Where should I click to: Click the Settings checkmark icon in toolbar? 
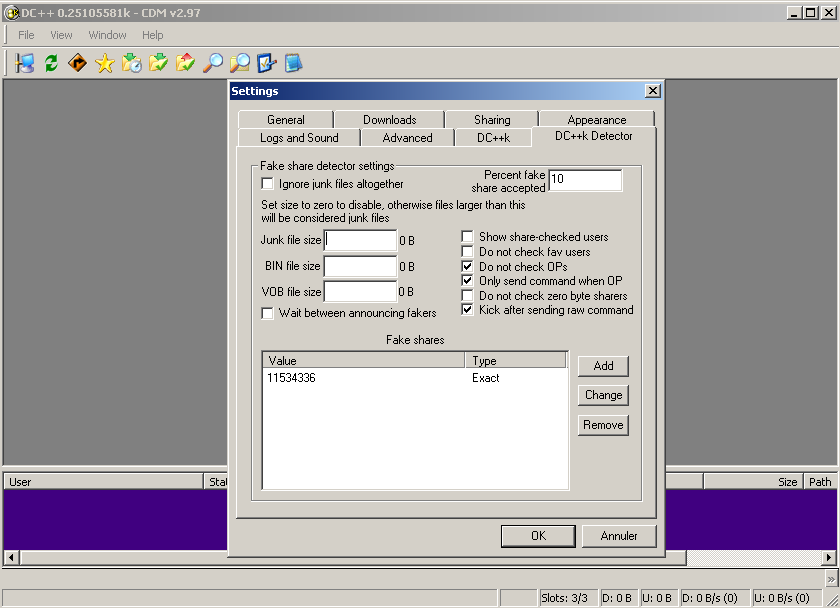coord(267,63)
